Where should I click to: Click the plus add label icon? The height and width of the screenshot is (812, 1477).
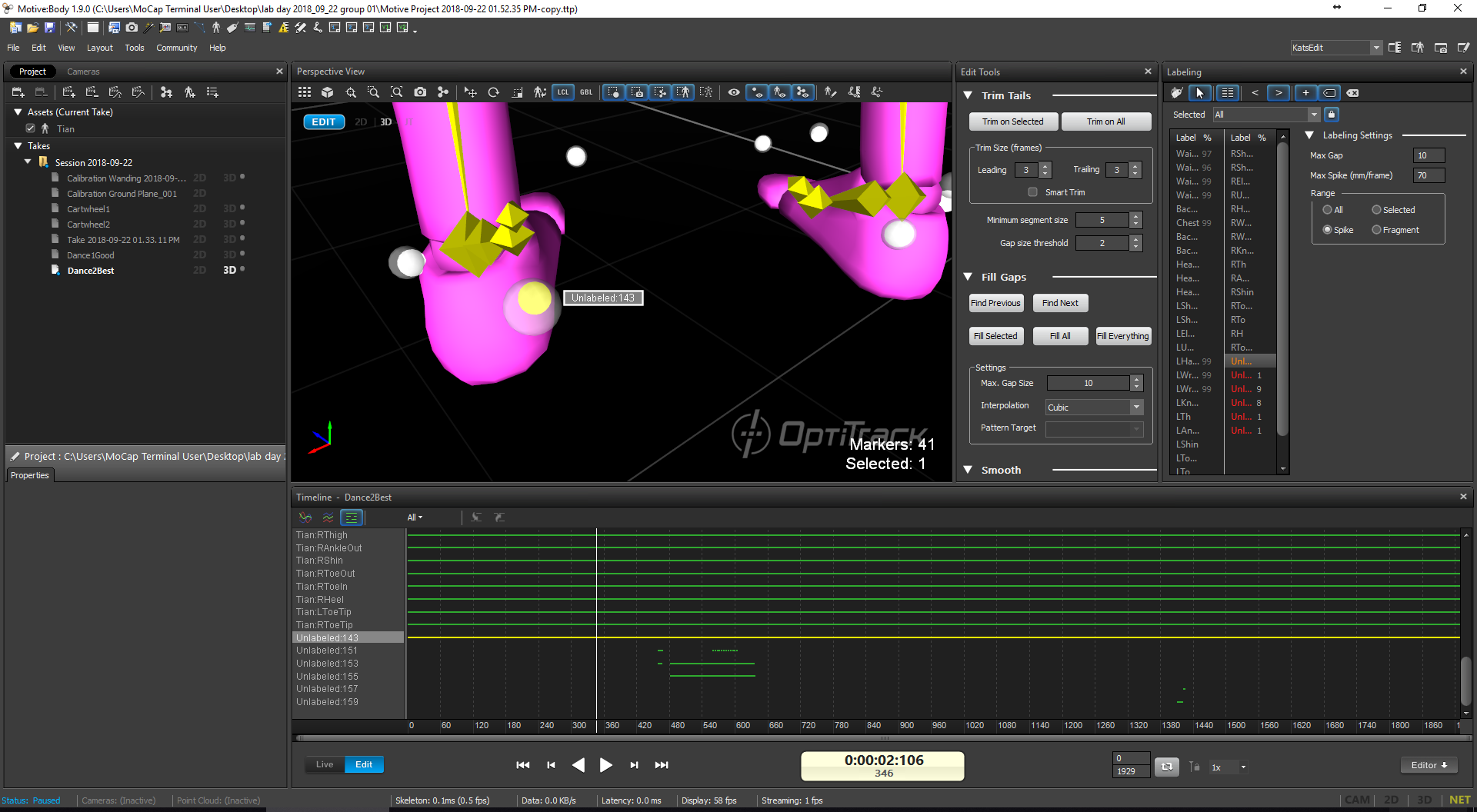(x=1305, y=93)
